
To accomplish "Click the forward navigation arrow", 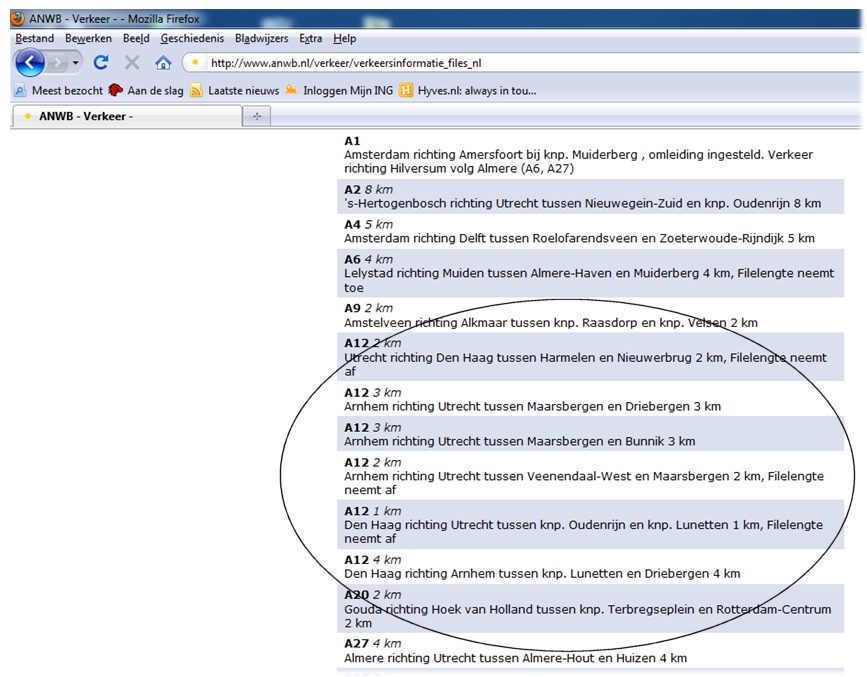I will [x=57, y=63].
